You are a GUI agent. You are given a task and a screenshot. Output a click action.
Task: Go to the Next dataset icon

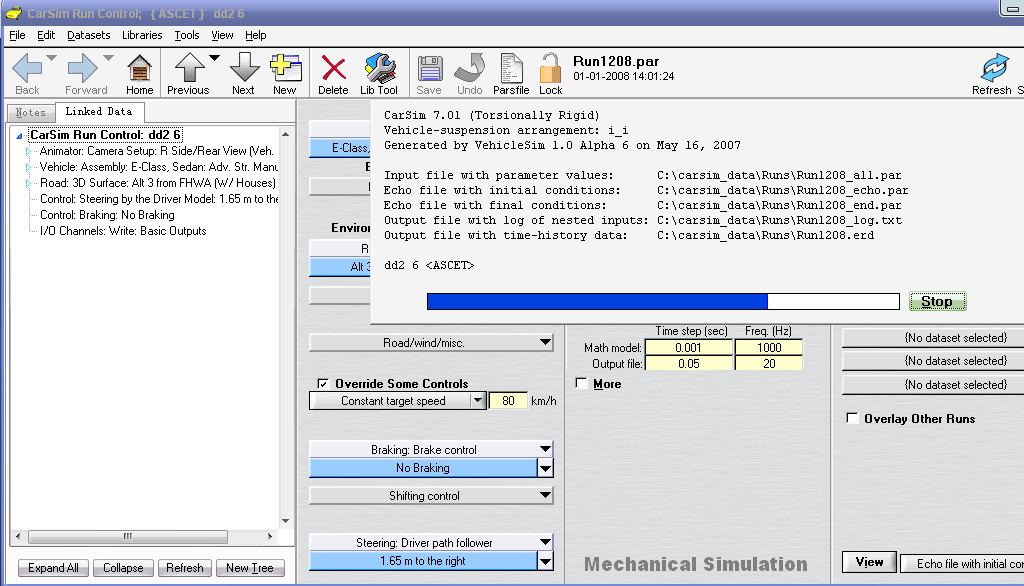pos(244,67)
